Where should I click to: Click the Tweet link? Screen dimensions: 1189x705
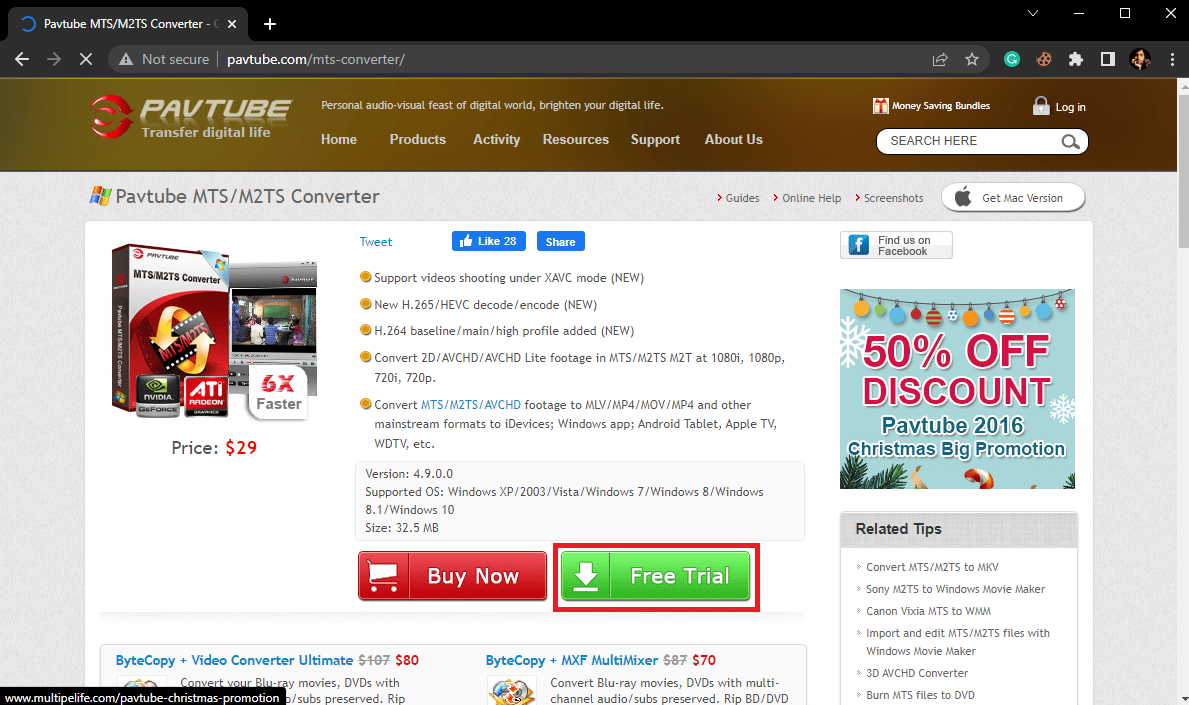click(x=375, y=242)
